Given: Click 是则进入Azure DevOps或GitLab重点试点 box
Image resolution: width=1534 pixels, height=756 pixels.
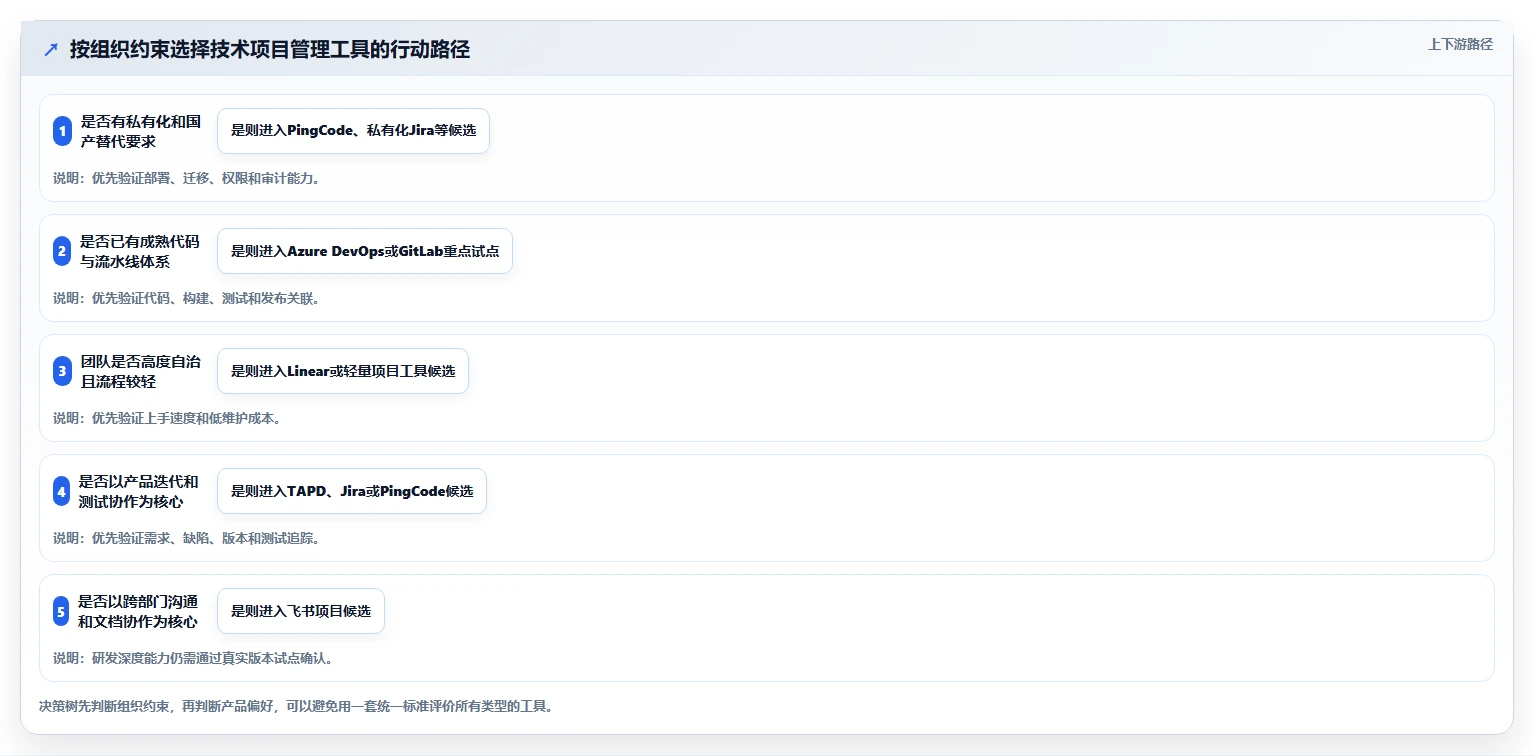Looking at the screenshot, I should coord(365,251).
